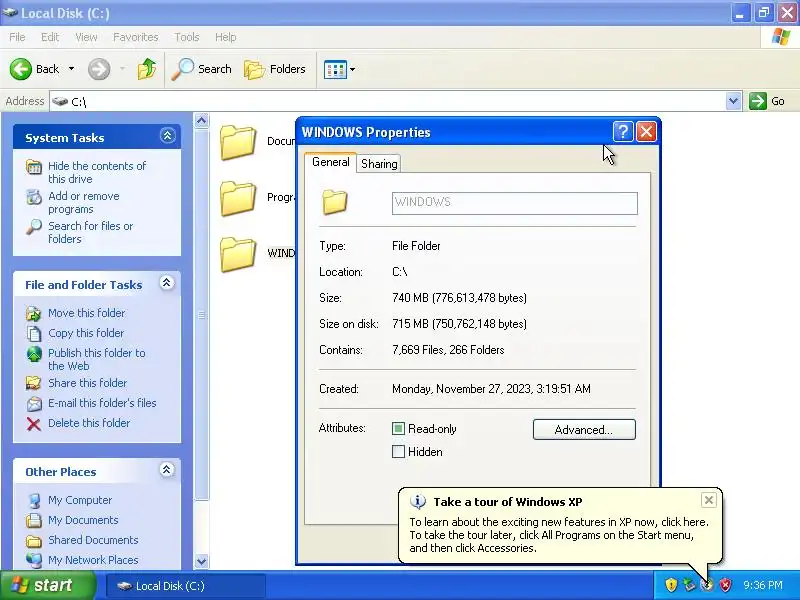Click Copy this folder link
Viewport: 800px width, 600px height.
point(86,333)
